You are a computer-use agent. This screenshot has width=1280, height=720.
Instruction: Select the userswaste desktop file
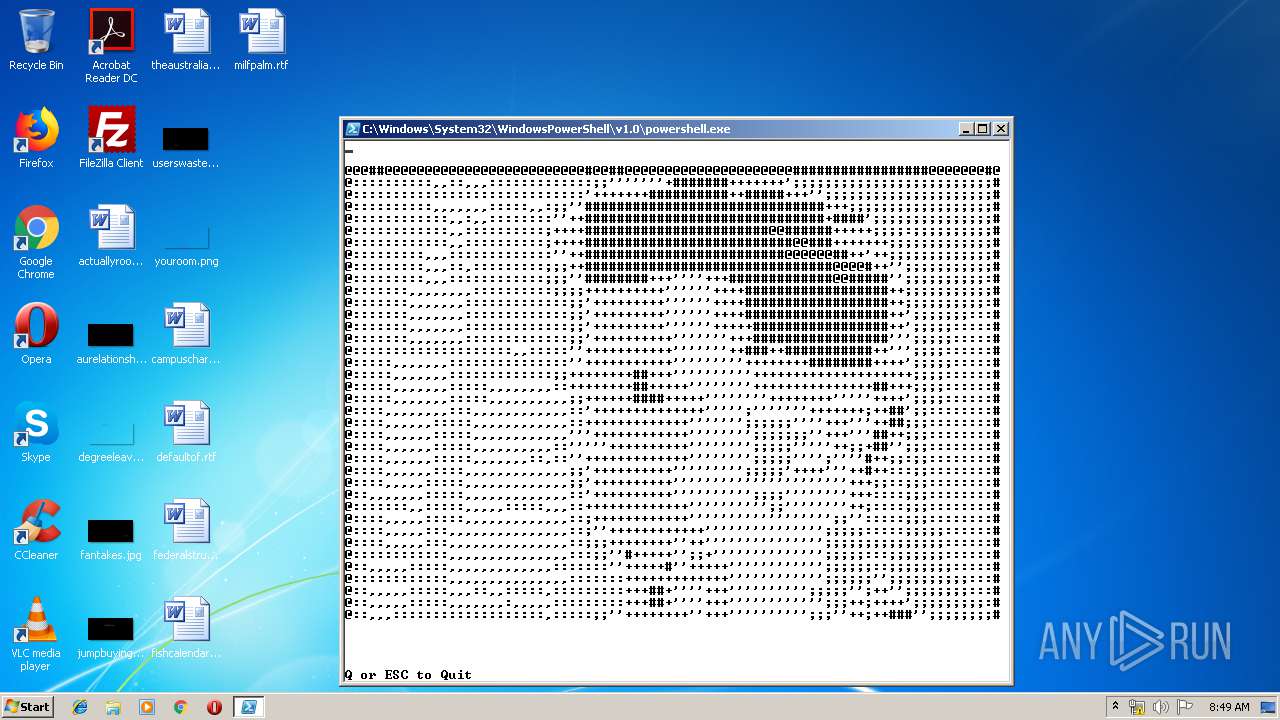186,146
